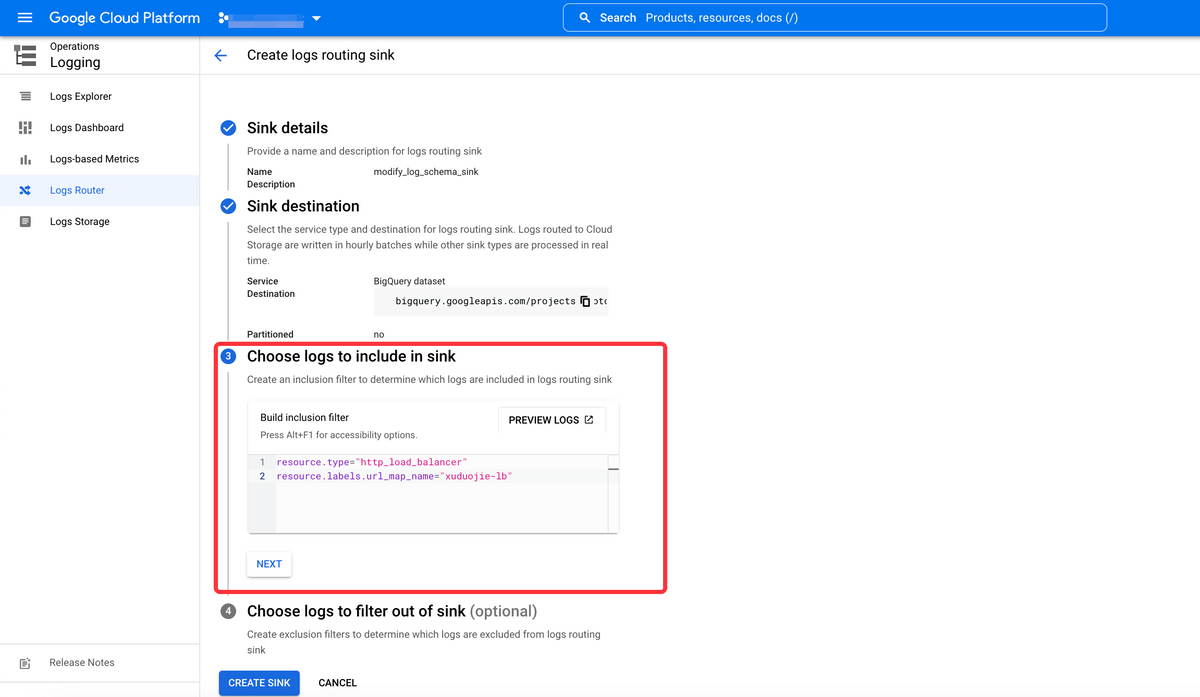Image resolution: width=1200 pixels, height=697 pixels.
Task: Expand the Sink details step header
Action: [x=287, y=128]
